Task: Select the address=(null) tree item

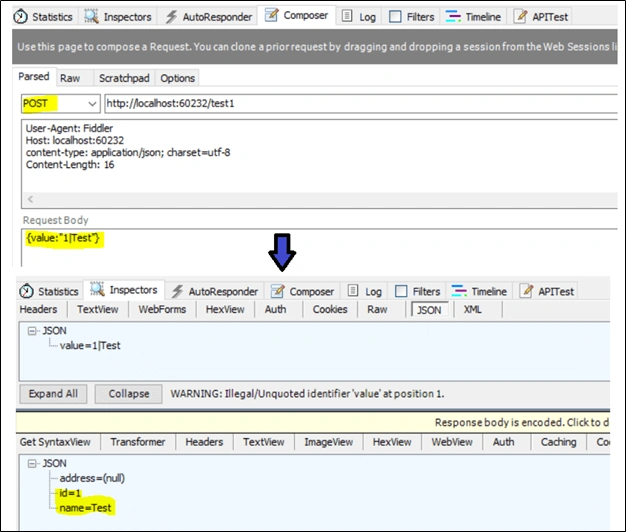Action: 92,478
